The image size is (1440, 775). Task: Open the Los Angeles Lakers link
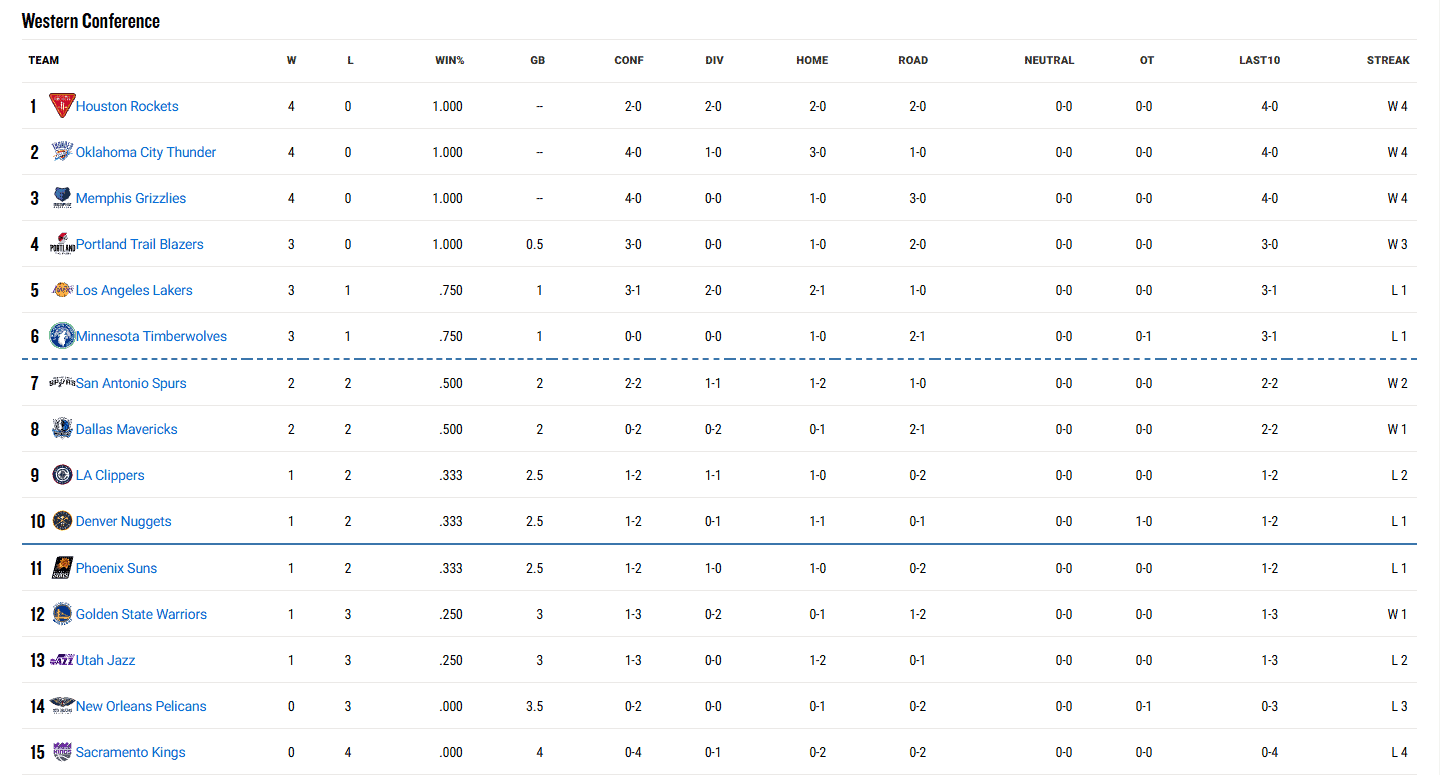tap(134, 290)
